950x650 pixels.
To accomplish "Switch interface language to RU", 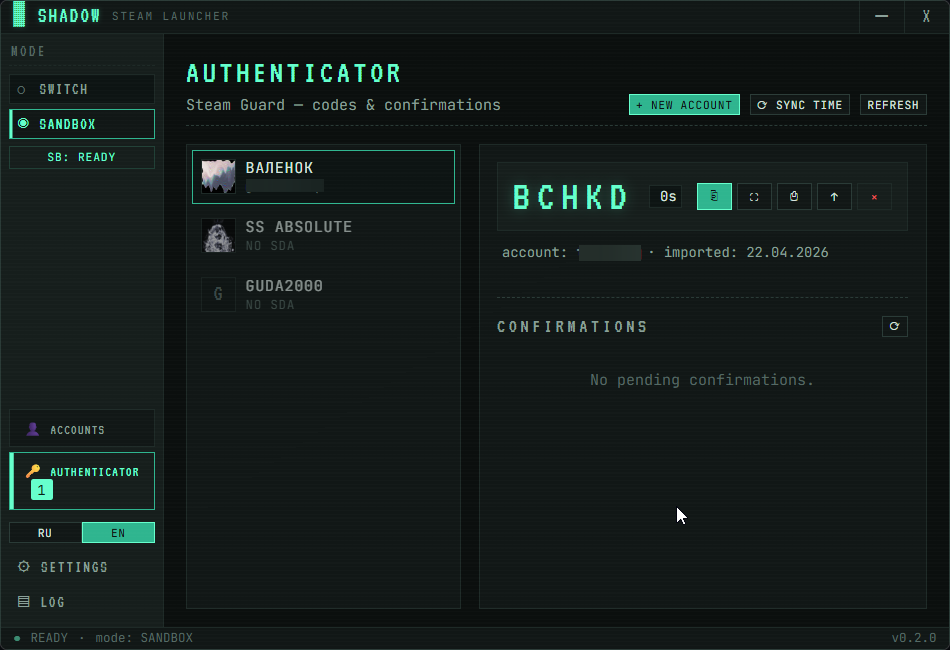I will (45, 533).
